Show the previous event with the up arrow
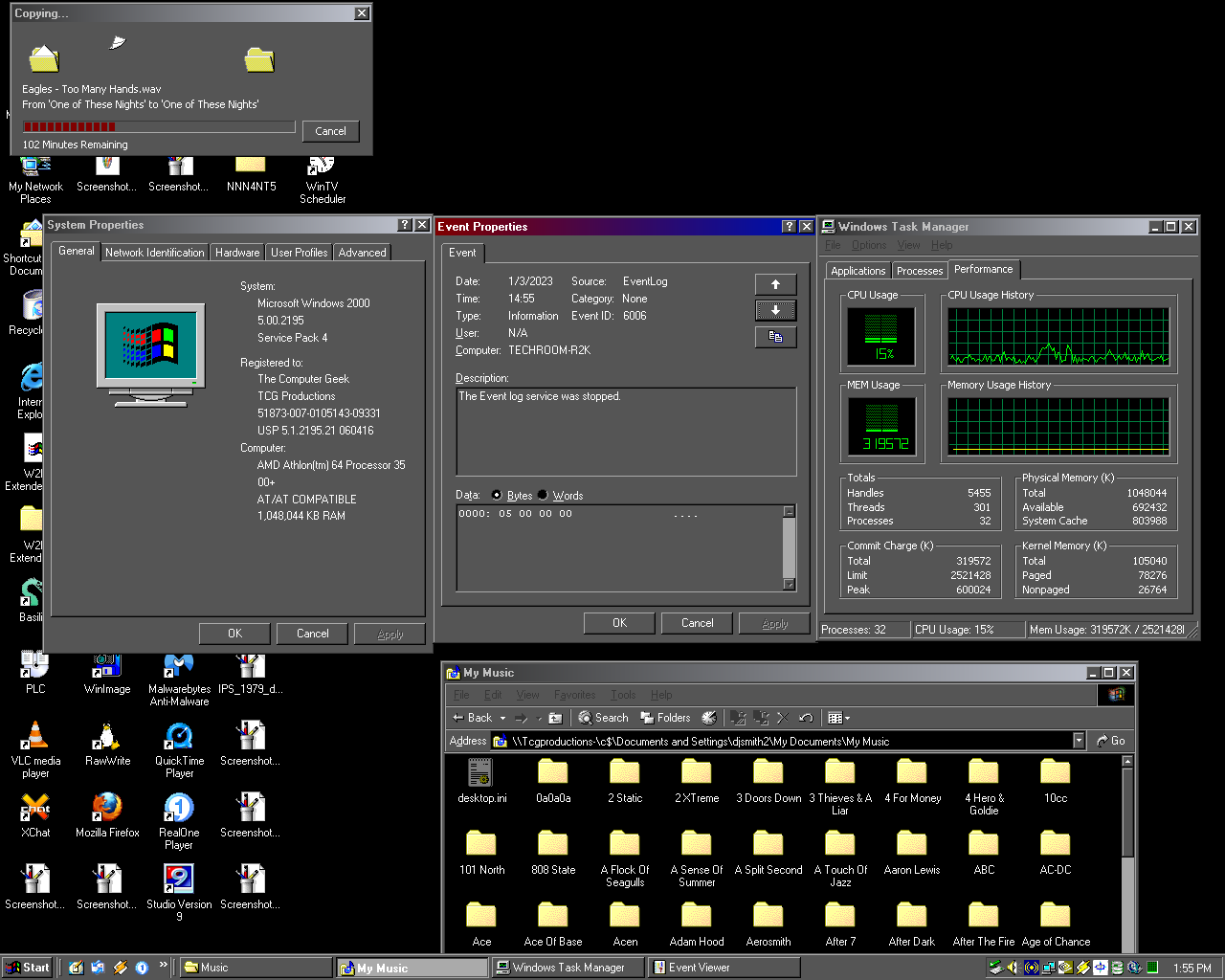This screenshot has height=980, width=1225. click(775, 284)
